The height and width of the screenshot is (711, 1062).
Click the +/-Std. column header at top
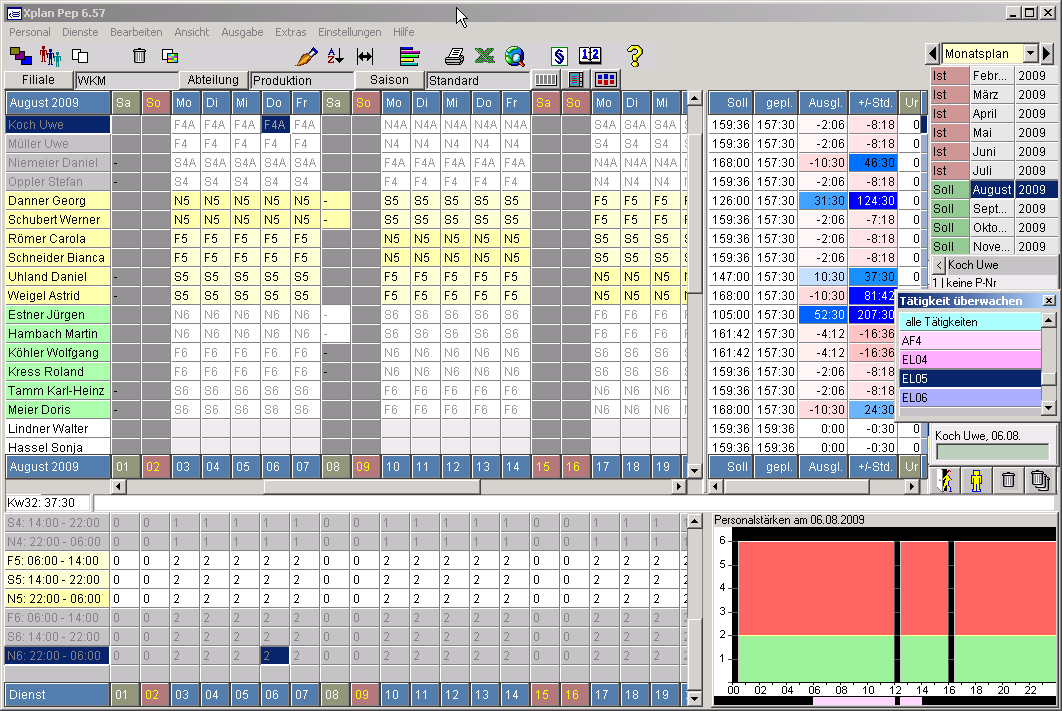pyautogui.click(x=873, y=103)
